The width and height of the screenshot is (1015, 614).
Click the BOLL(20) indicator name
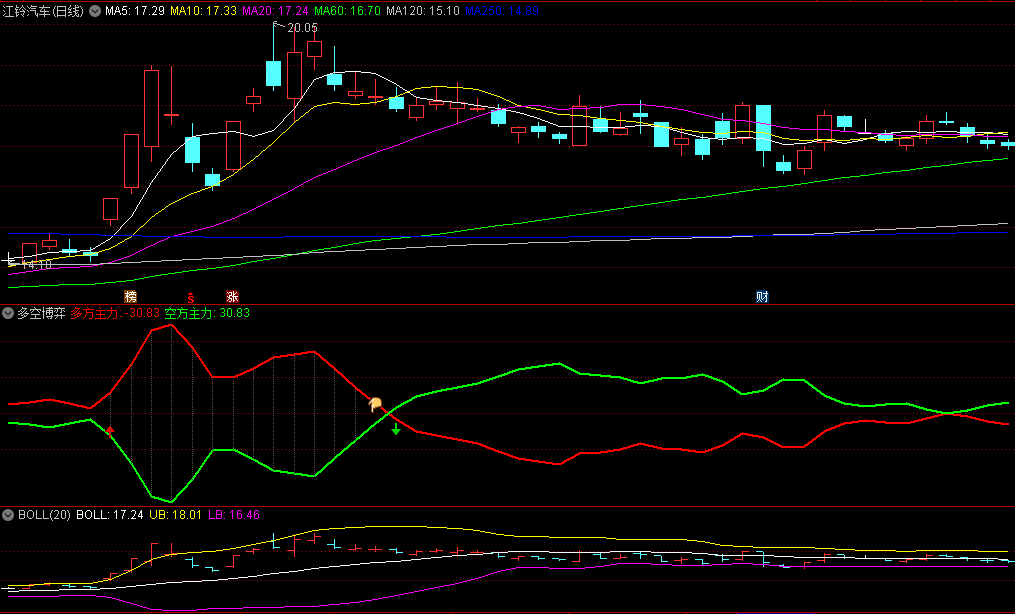point(44,515)
